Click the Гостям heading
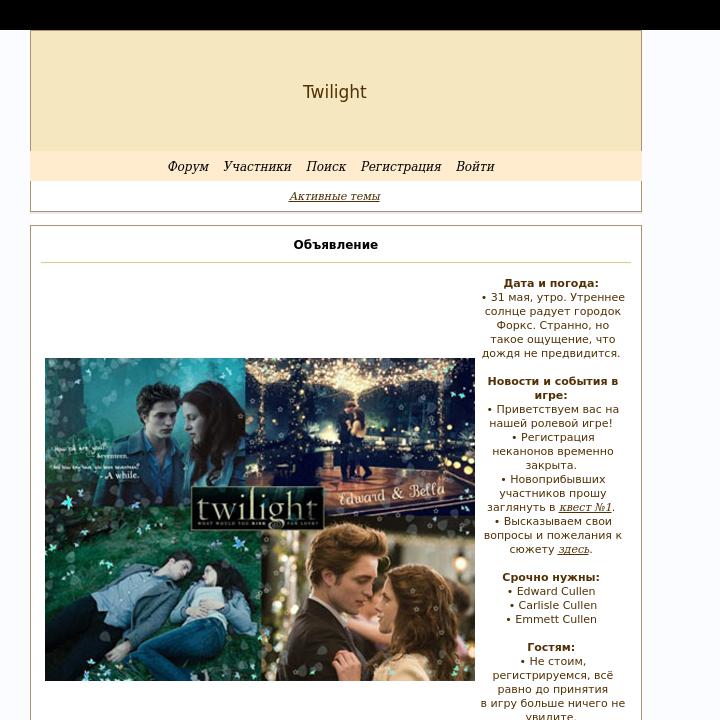The image size is (720, 720). pos(551,647)
